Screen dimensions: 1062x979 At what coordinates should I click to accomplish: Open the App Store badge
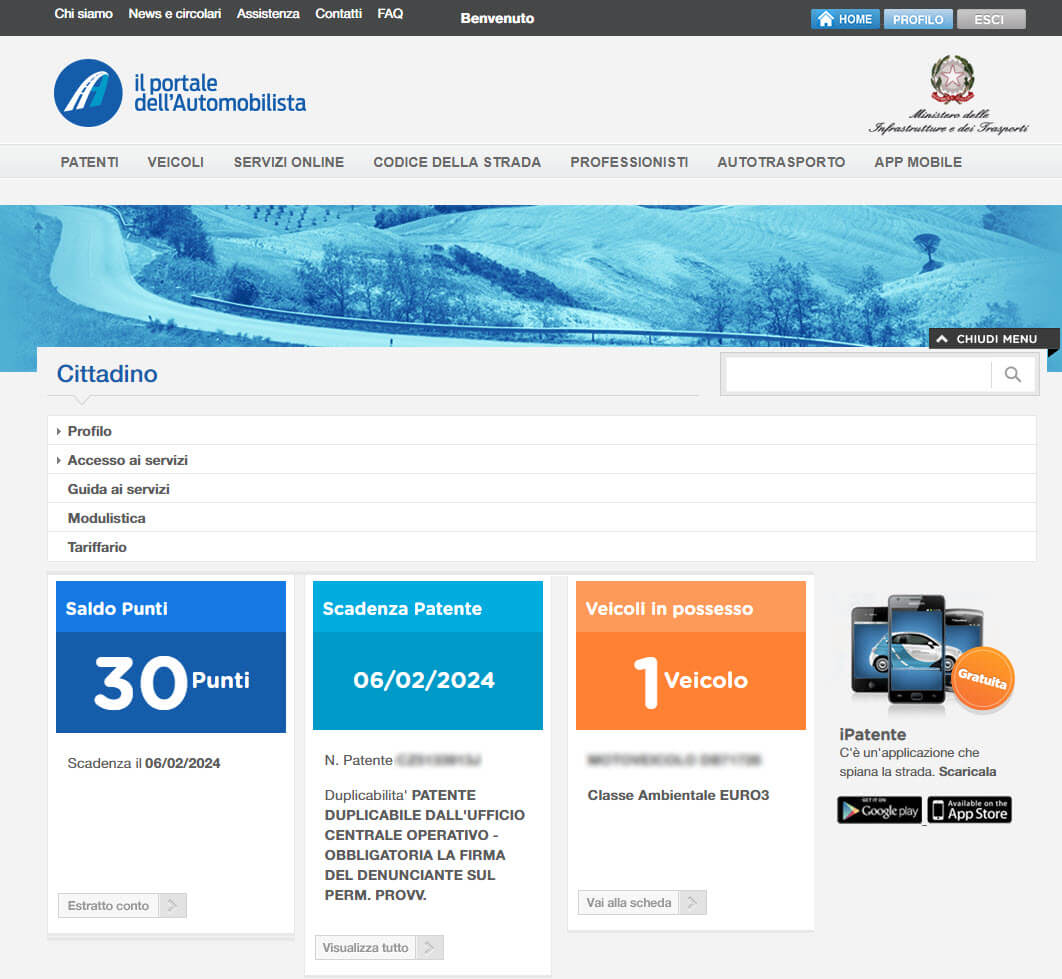click(x=969, y=810)
